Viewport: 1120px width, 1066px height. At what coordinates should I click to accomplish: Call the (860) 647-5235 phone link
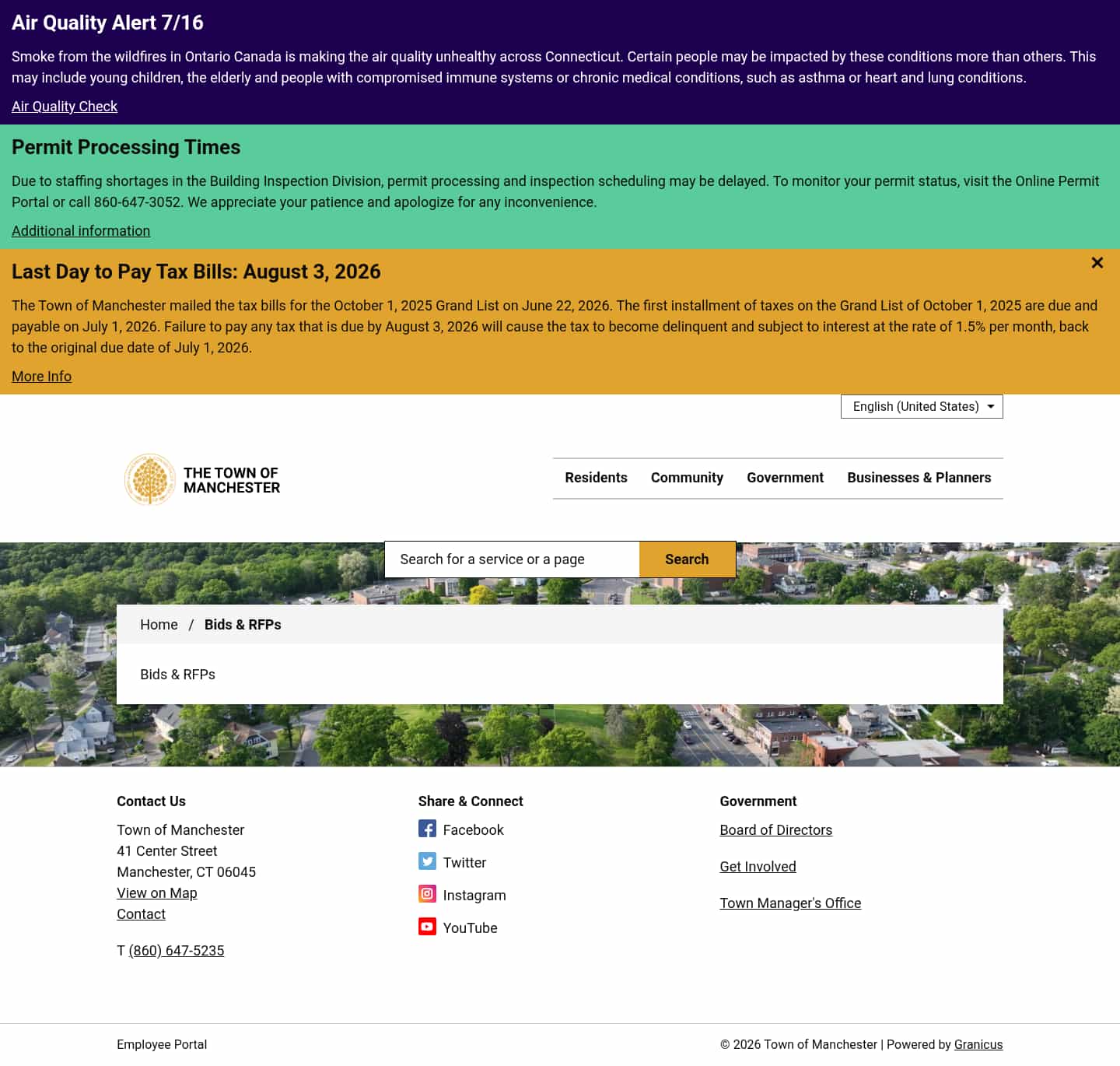pyautogui.click(x=177, y=951)
